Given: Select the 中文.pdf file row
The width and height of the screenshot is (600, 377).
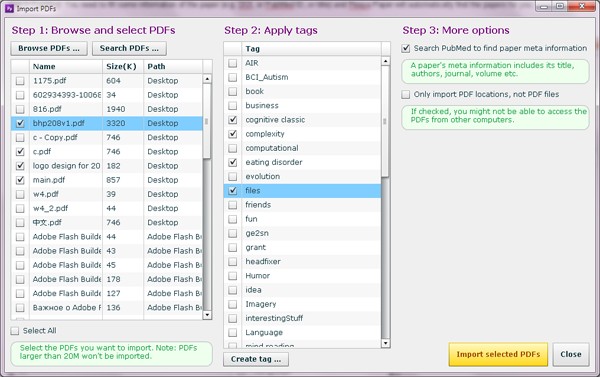Looking at the screenshot, I should (x=107, y=222).
